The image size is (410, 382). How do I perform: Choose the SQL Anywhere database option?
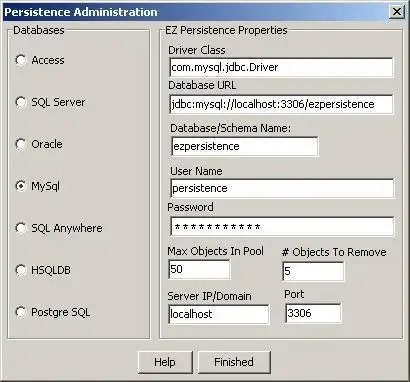21,228
